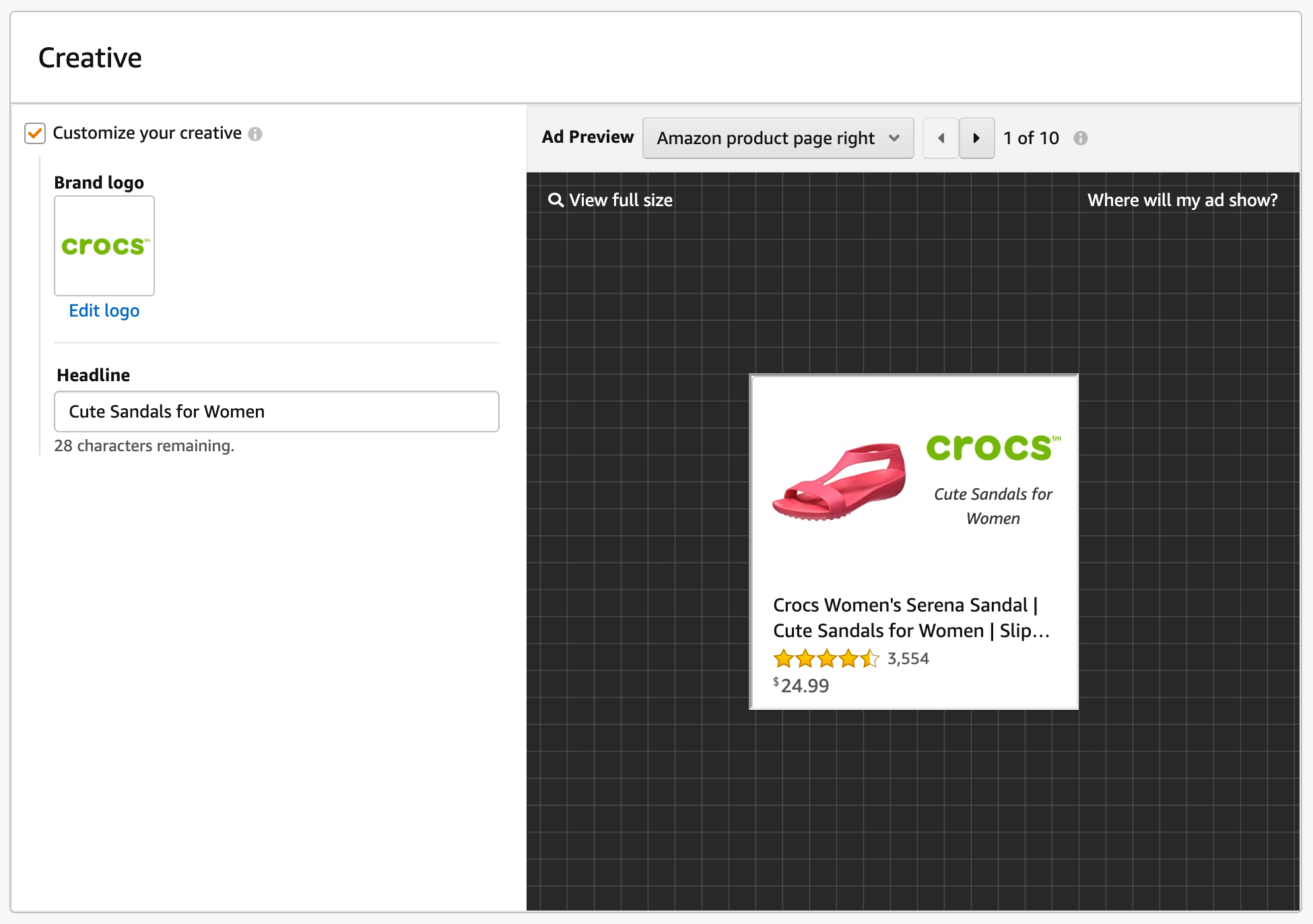Uncheck Customize your creative checkbox

point(35,133)
